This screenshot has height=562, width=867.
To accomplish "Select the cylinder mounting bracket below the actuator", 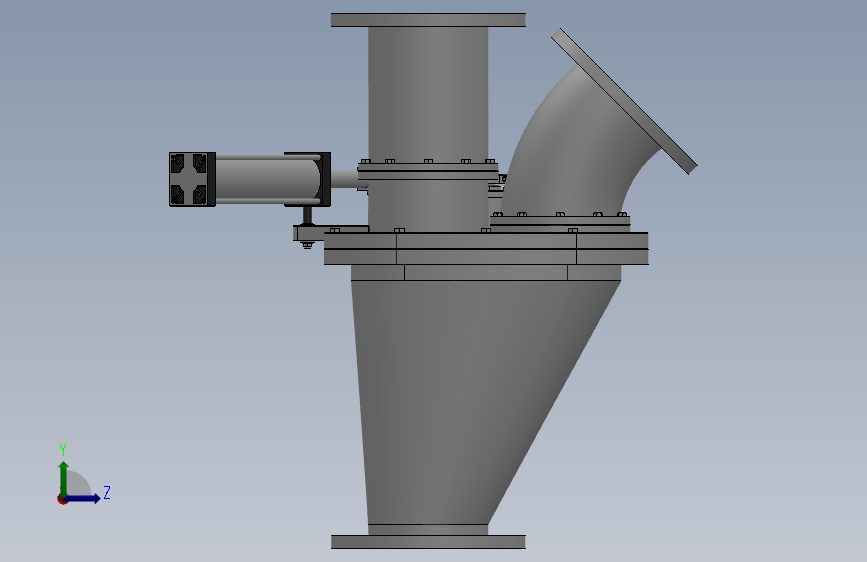I will coord(330,233).
